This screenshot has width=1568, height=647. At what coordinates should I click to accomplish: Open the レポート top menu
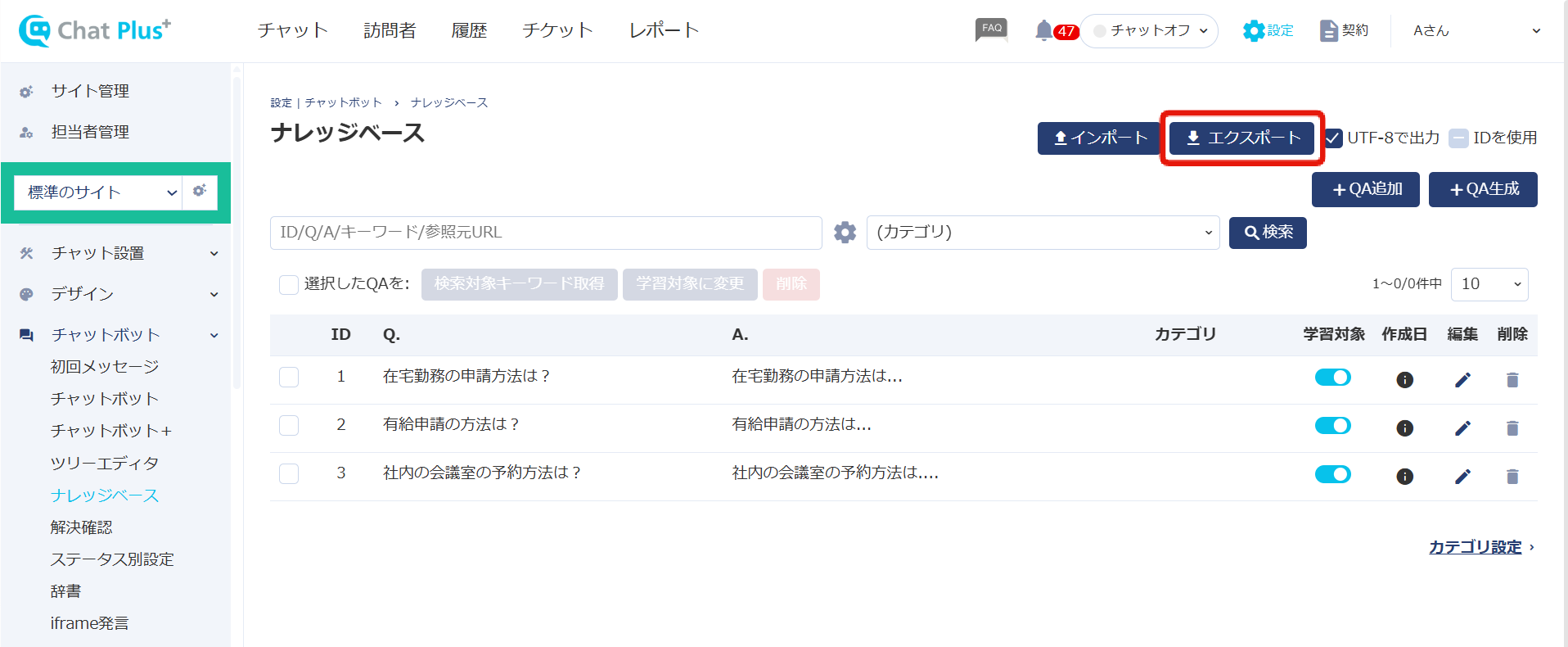pyautogui.click(x=664, y=30)
